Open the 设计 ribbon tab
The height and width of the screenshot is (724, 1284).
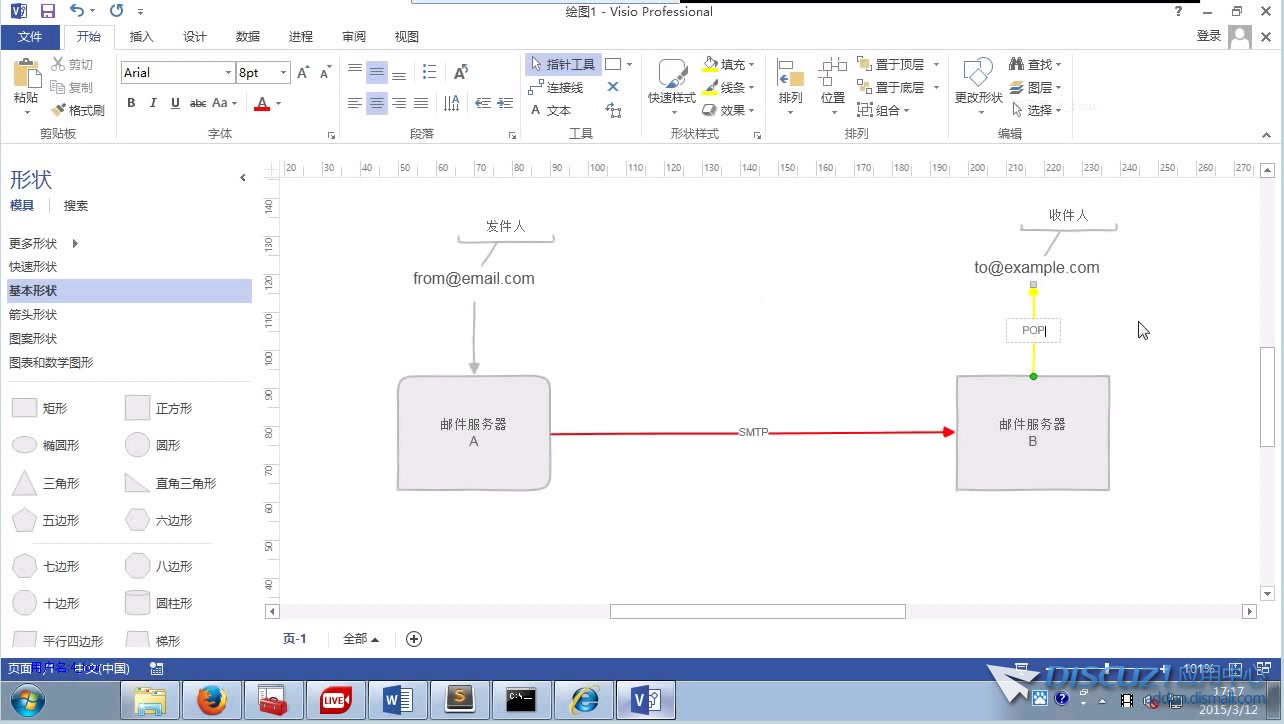pyautogui.click(x=195, y=37)
